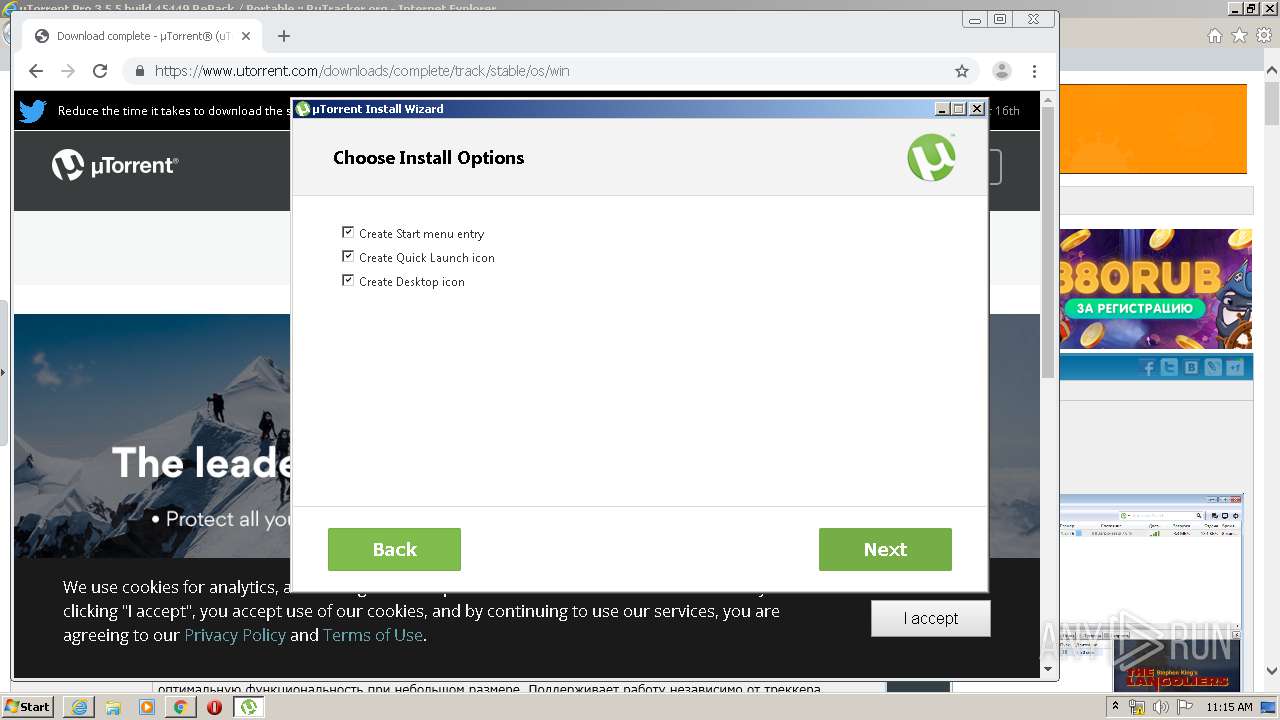
Task: Click The Langoliers poster thumbnail
Action: point(1177,666)
